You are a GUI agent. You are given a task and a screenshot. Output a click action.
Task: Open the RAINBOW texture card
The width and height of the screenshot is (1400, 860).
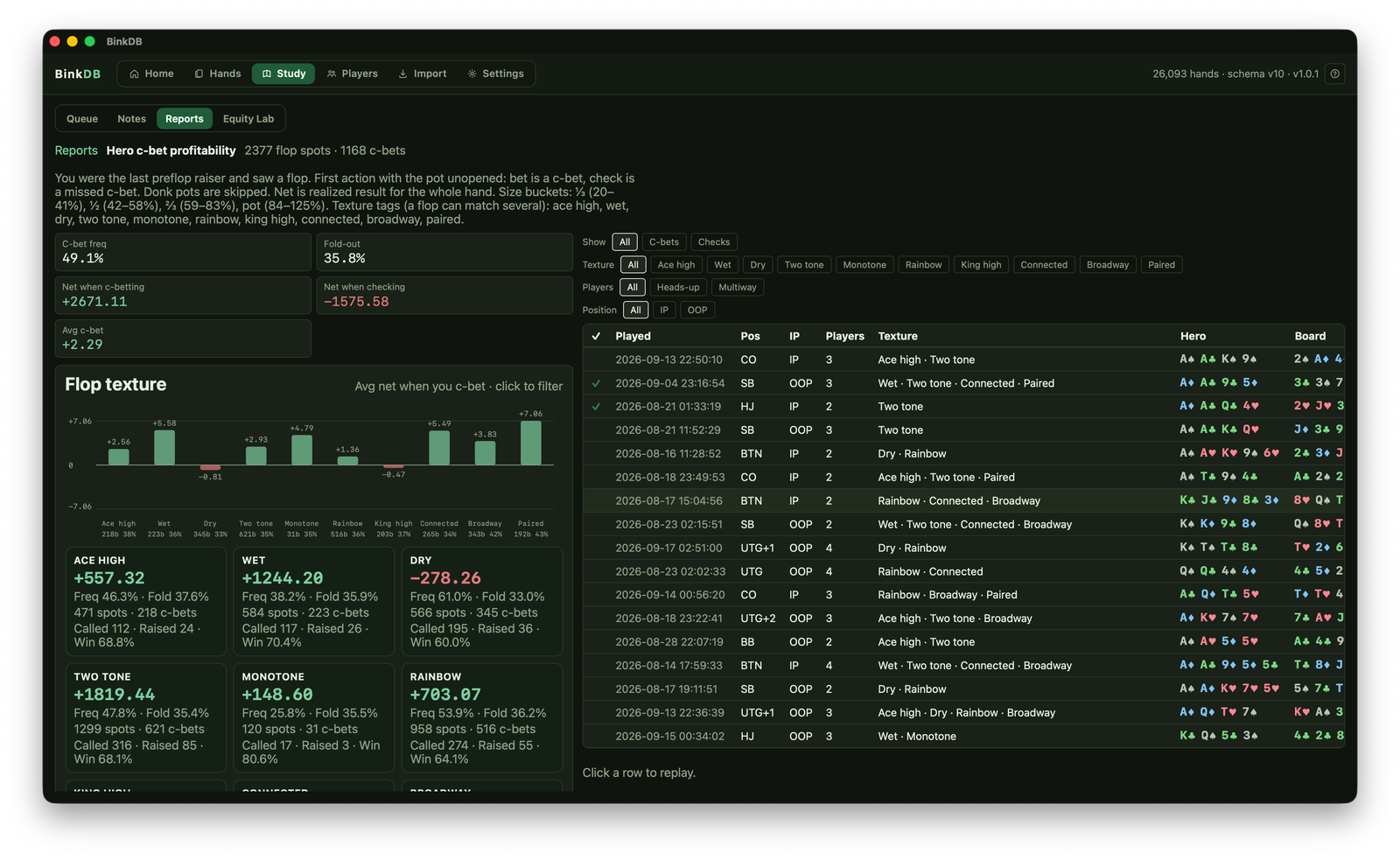[x=482, y=718]
